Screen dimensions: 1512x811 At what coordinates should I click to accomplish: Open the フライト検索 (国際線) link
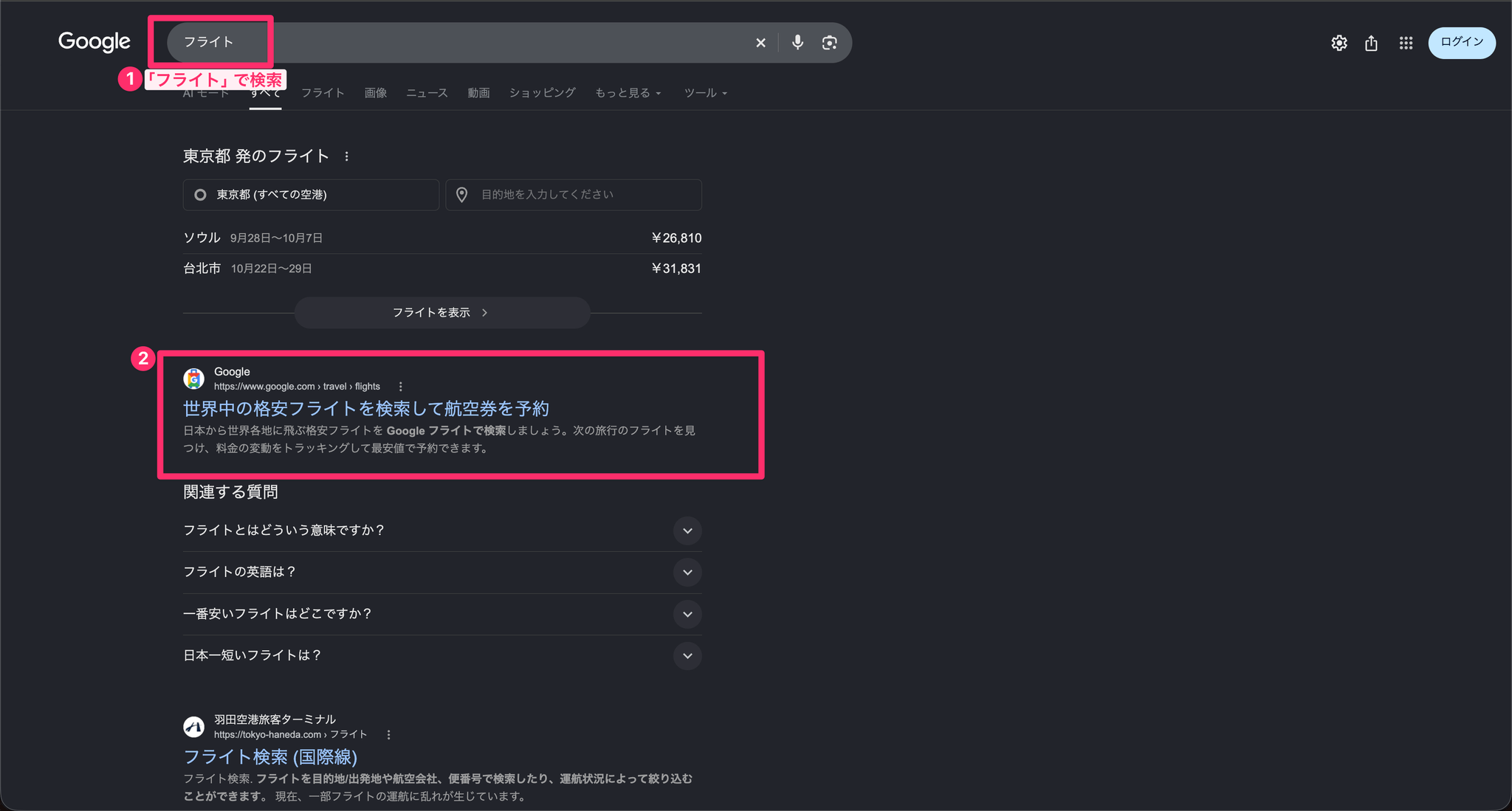pos(270,757)
